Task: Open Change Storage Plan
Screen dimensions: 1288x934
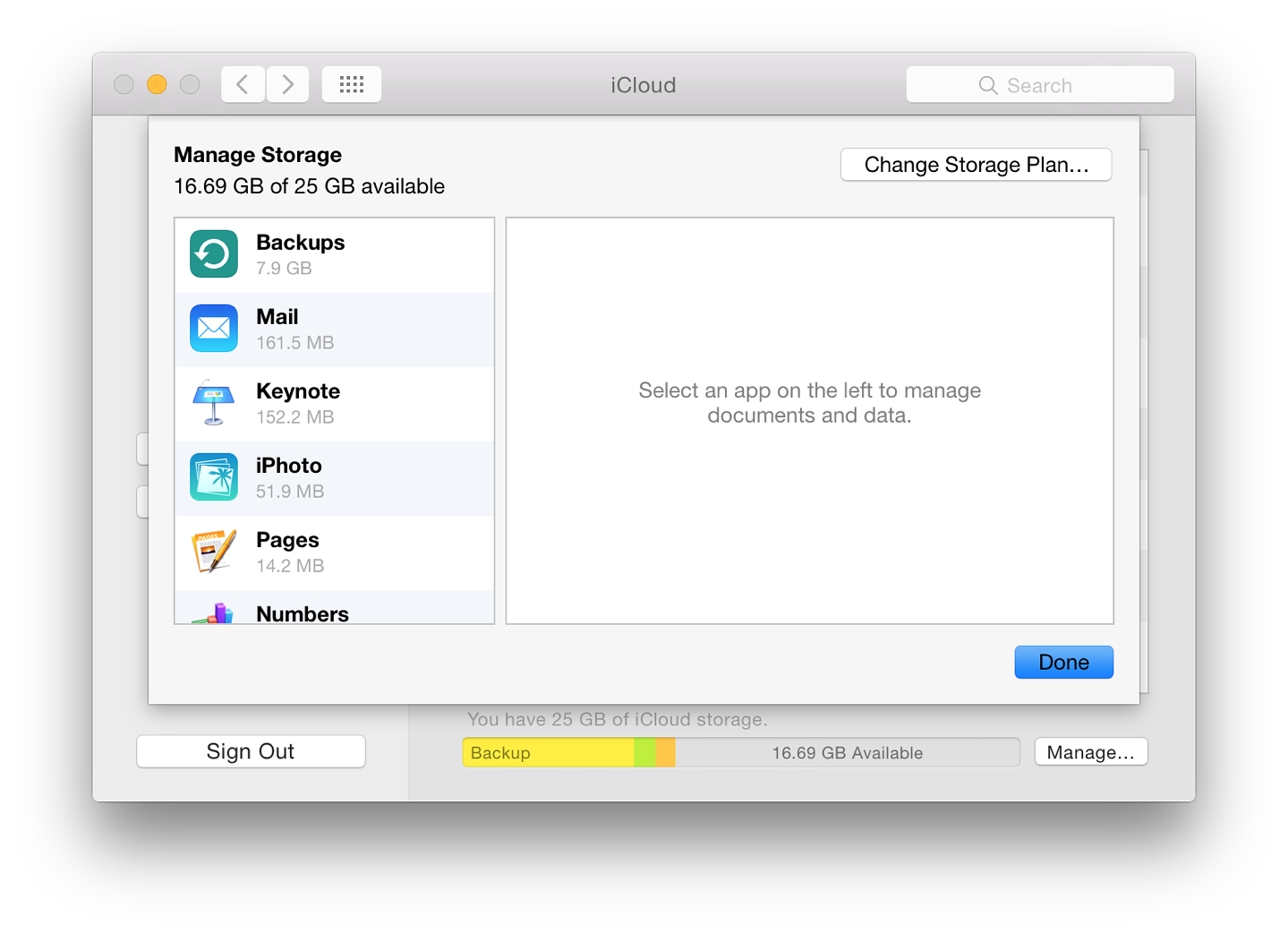Action: coord(977,165)
